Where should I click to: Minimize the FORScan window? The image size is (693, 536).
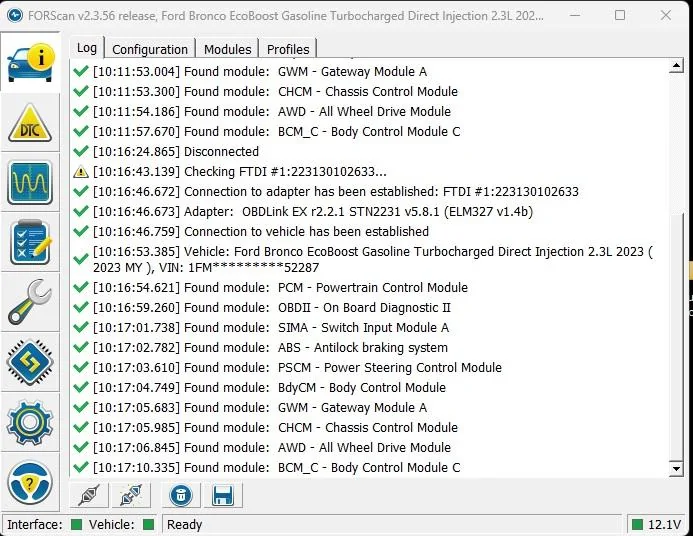pos(575,15)
